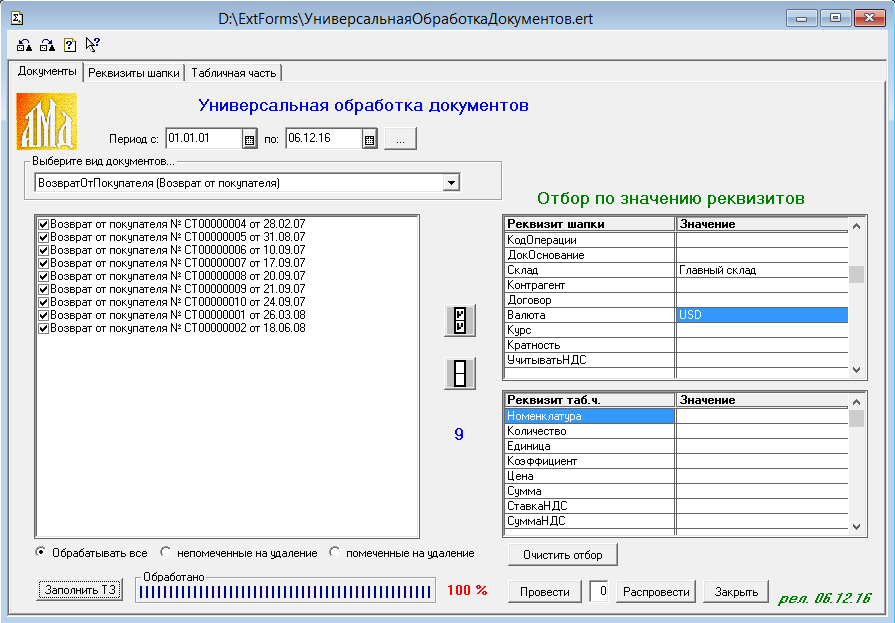The width and height of the screenshot is (895, 623).
Task: Select the 'Номенклатура' row
Action: [676, 416]
